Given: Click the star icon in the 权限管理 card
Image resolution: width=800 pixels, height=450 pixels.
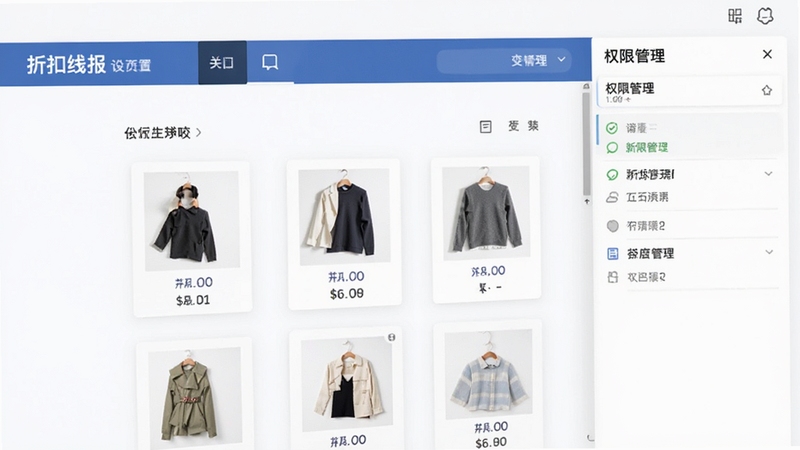Looking at the screenshot, I should (766, 90).
